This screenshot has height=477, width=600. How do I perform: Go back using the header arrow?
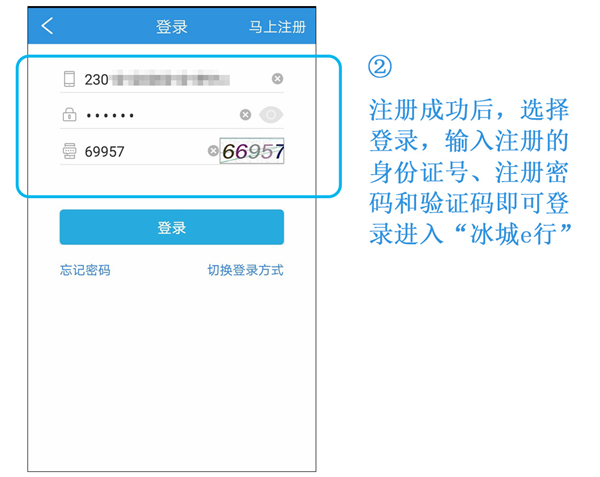(x=47, y=26)
